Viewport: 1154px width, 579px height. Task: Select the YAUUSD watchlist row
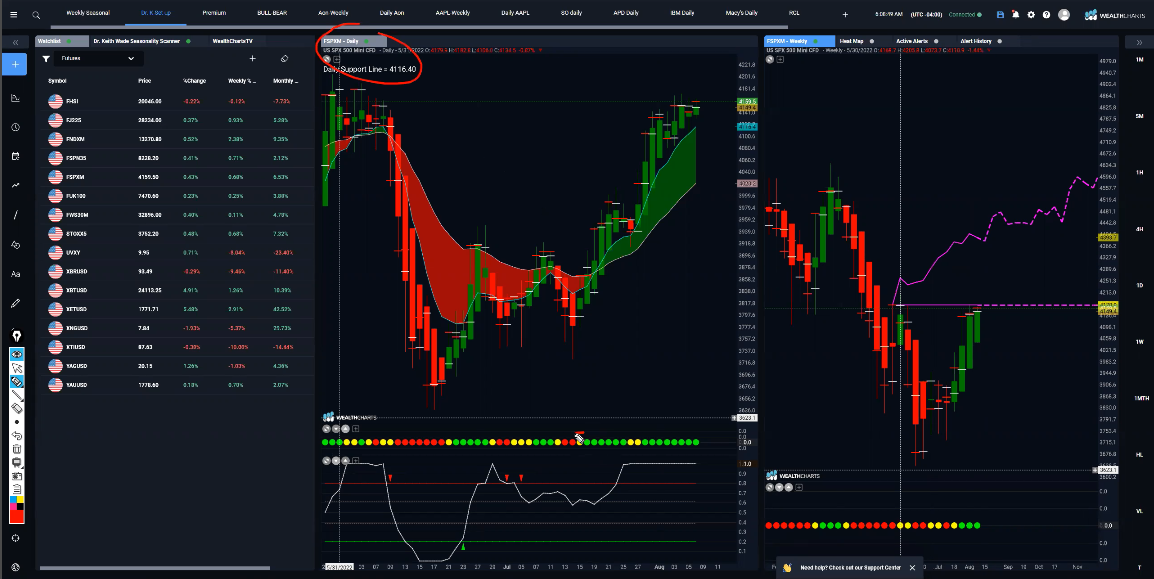[x=177, y=385]
